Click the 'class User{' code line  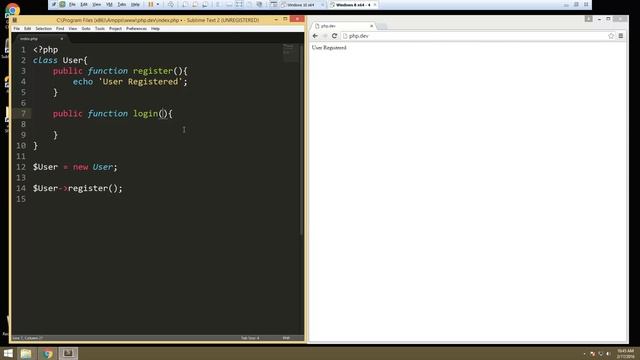[60, 60]
